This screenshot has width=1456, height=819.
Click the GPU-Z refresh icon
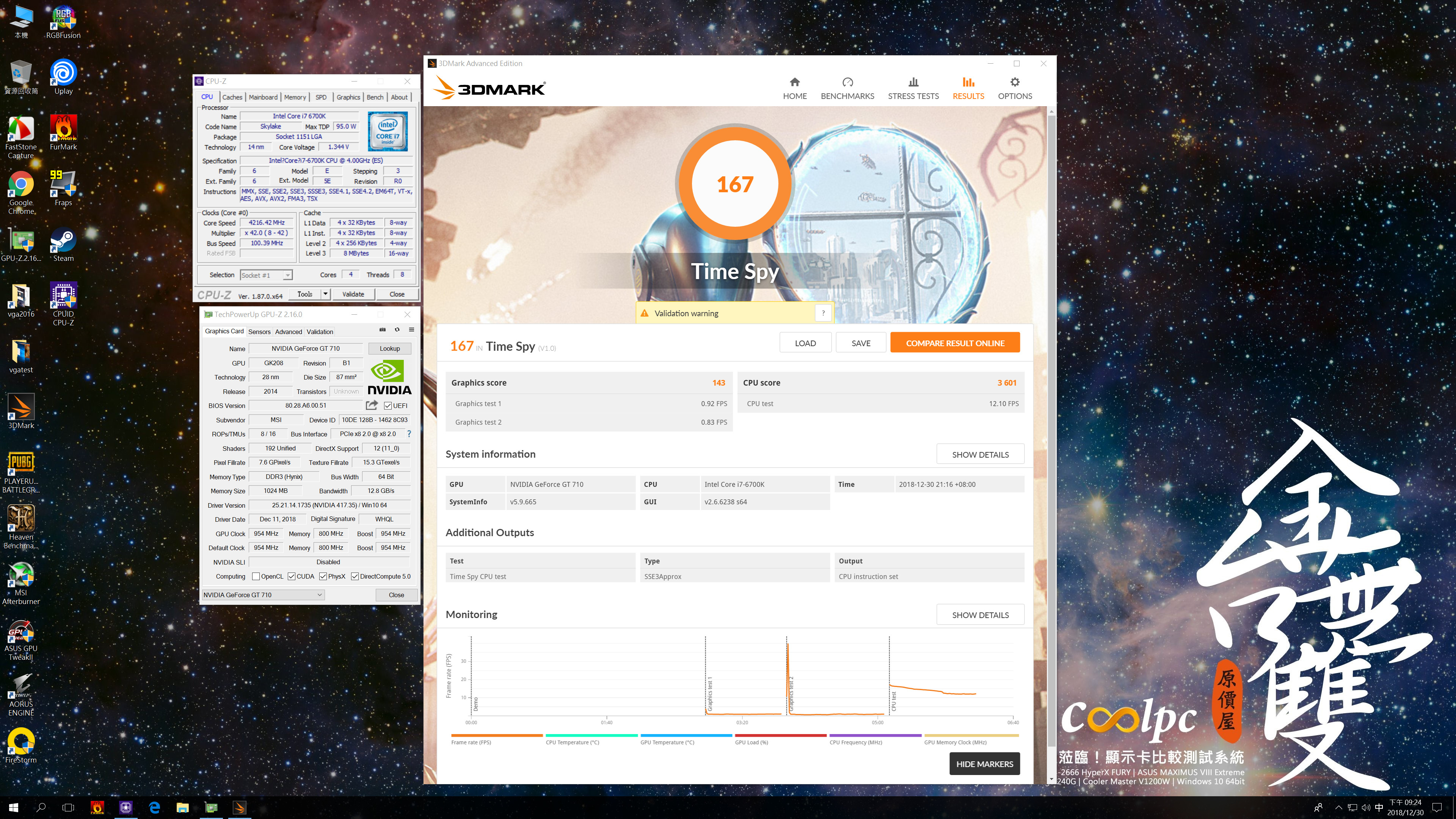tap(397, 329)
